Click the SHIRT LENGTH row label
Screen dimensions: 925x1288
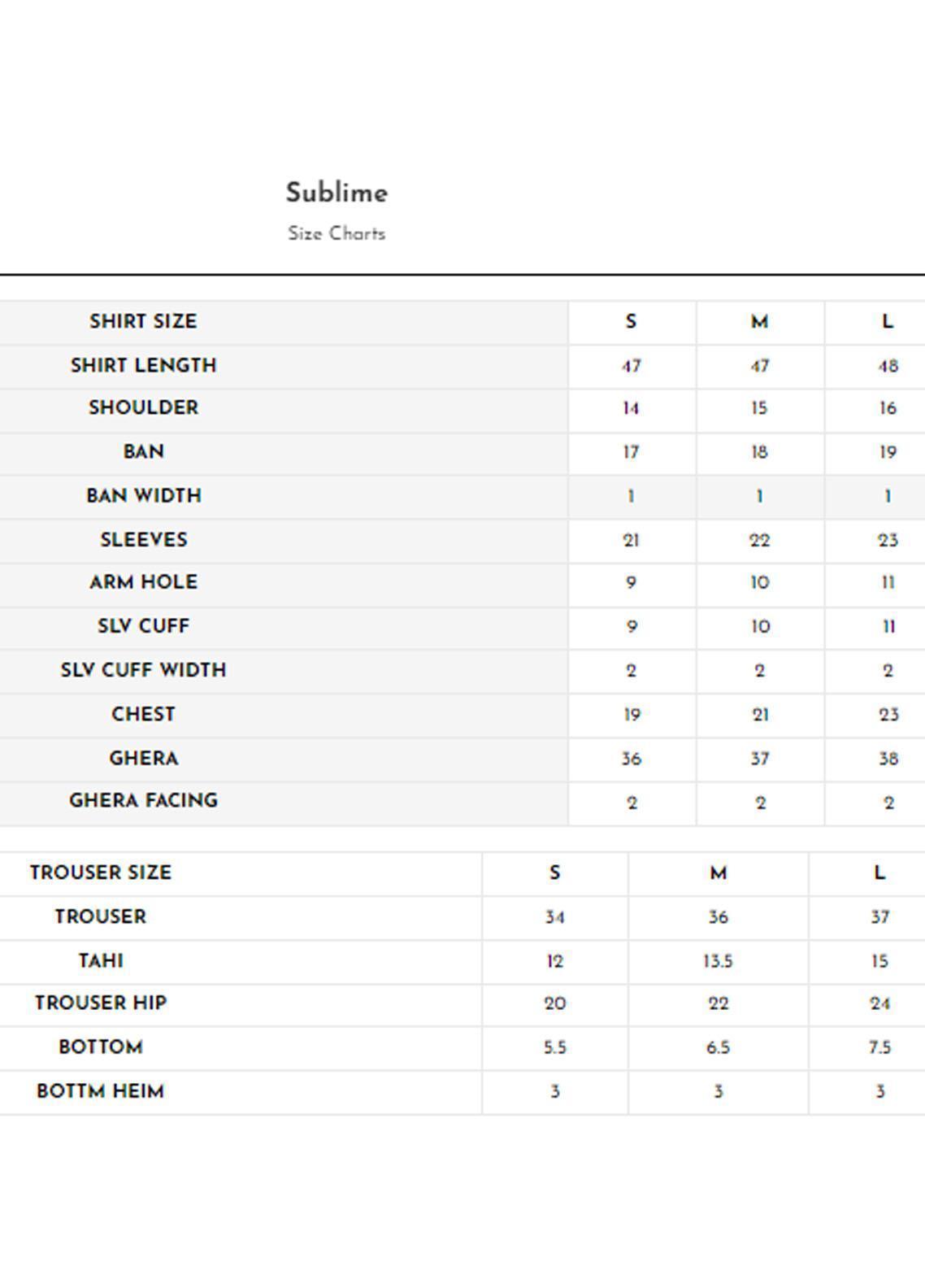[x=143, y=366]
